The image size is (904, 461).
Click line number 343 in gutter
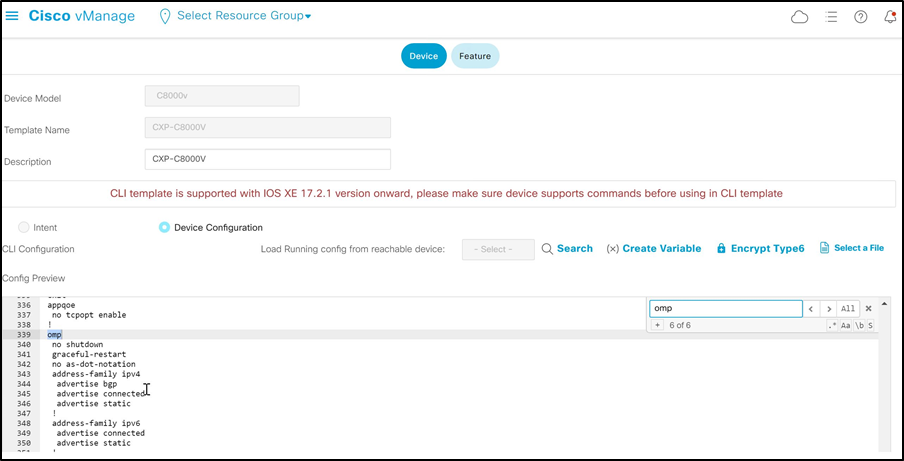click(24, 374)
